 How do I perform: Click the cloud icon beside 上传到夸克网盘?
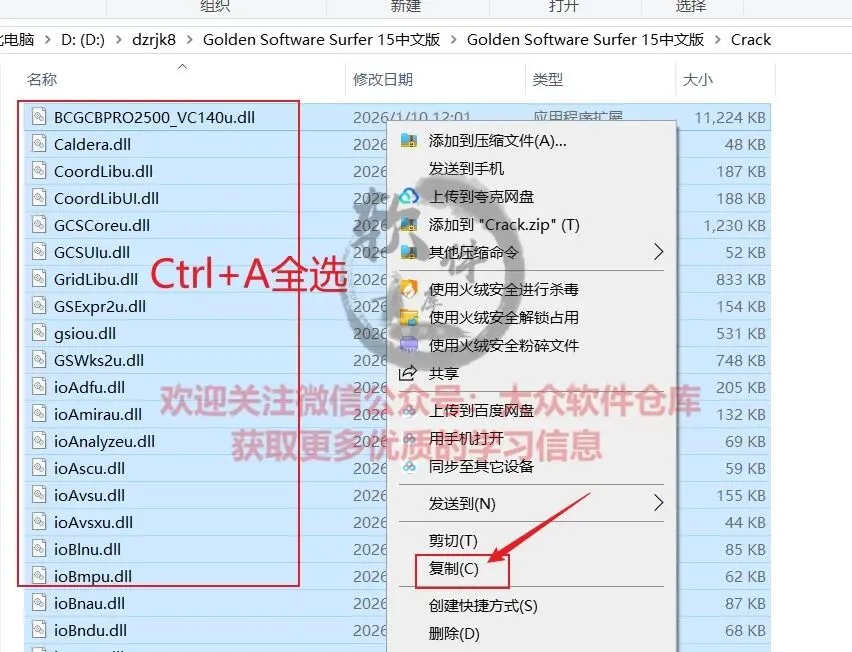tap(409, 197)
